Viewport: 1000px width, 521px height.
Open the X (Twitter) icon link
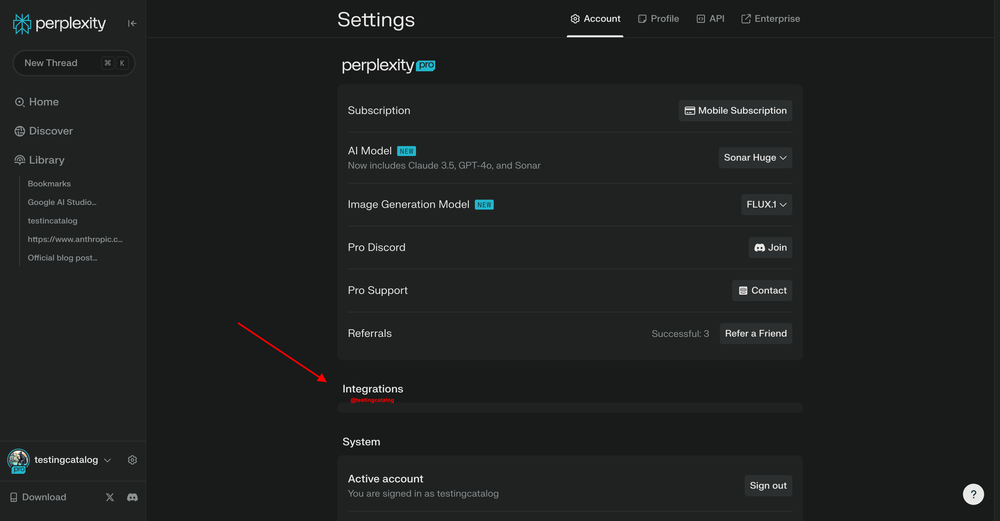point(110,497)
